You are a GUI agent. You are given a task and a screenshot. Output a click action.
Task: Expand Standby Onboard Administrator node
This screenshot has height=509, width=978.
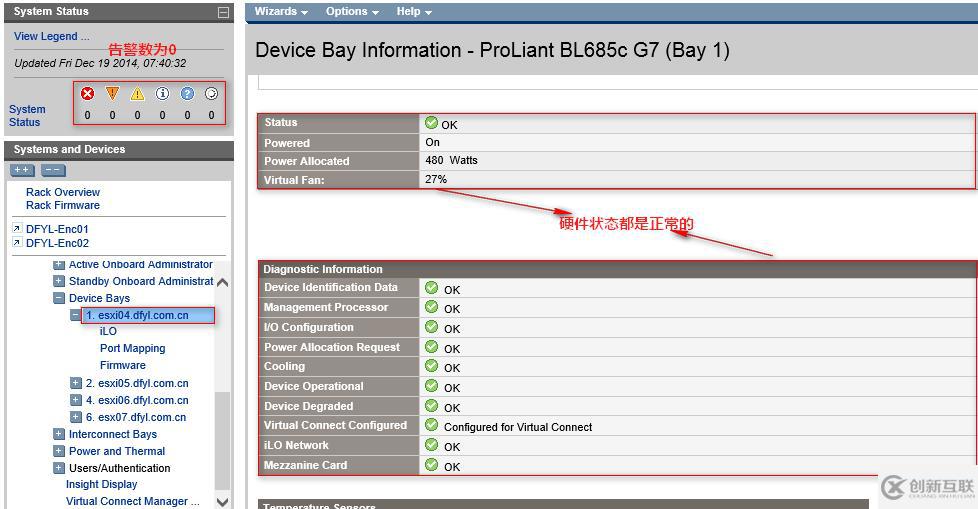(59, 281)
